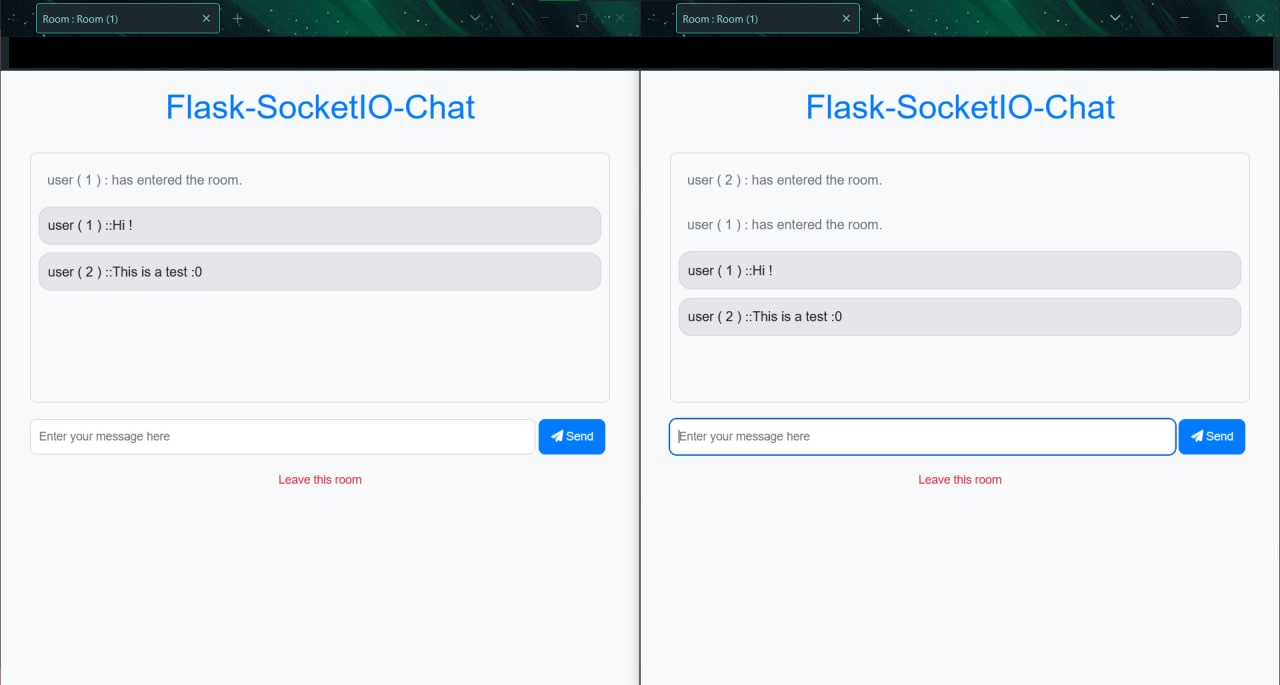The height and width of the screenshot is (685, 1280).
Task: Close the Room (1) tab in the right window
Action: point(846,18)
